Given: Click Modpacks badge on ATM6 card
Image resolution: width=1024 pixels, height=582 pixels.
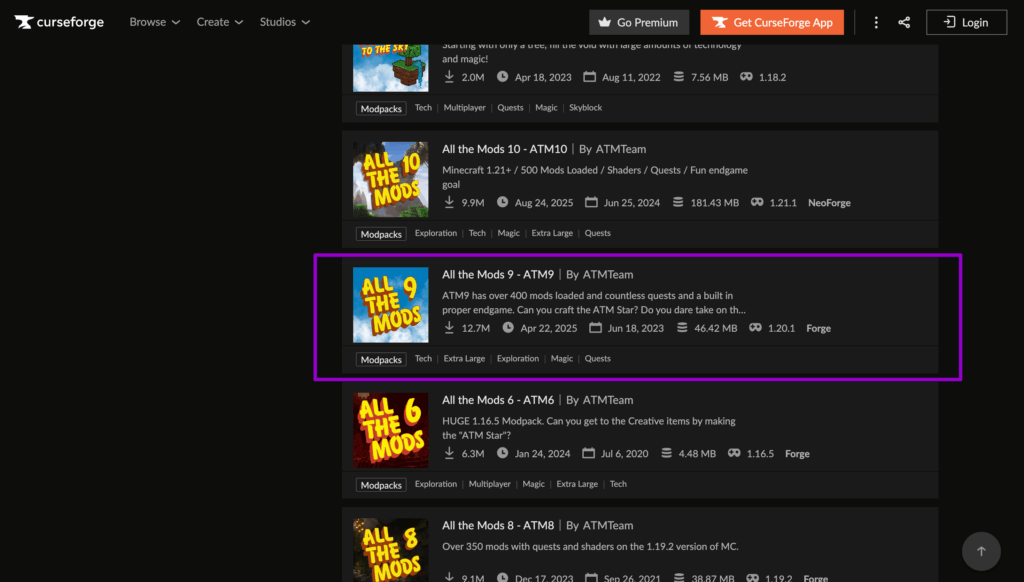Looking at the screenshot, I should tap(381, 485).
